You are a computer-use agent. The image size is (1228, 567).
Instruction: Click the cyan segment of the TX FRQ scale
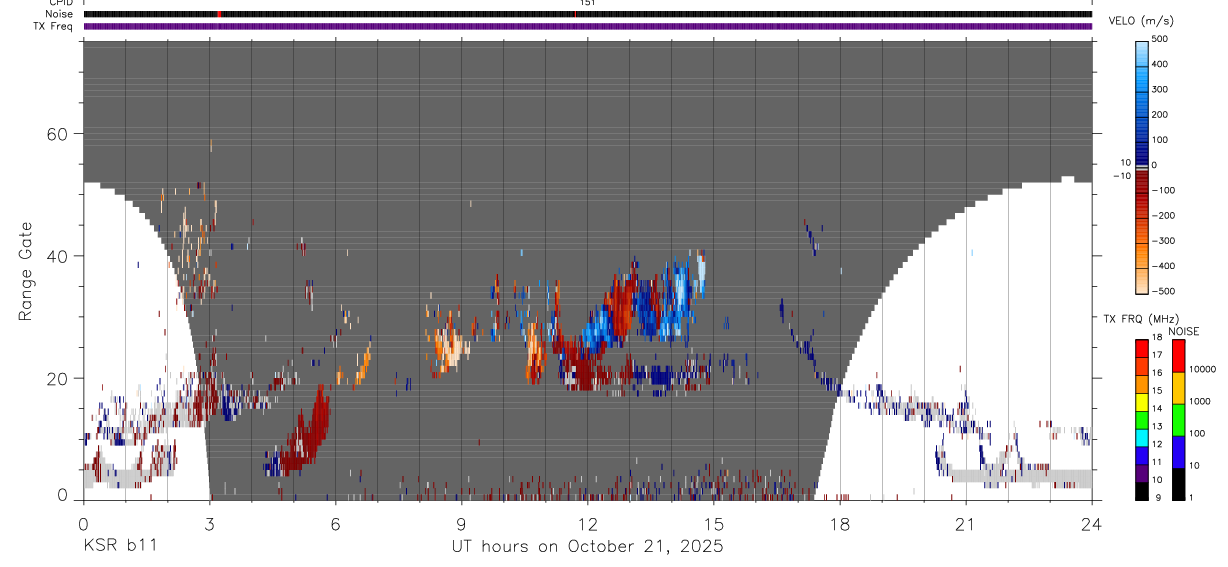click(x=1141, y=437)
